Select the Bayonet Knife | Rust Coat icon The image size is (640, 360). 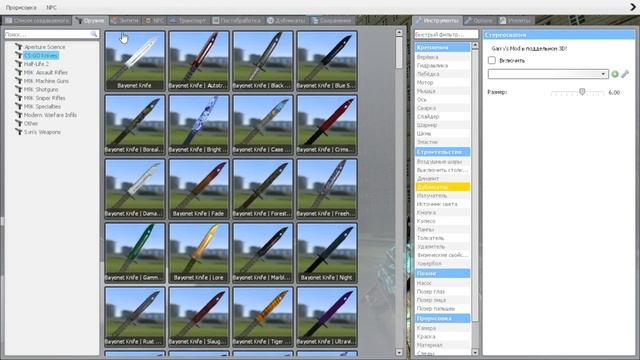(x=135, y=317)
